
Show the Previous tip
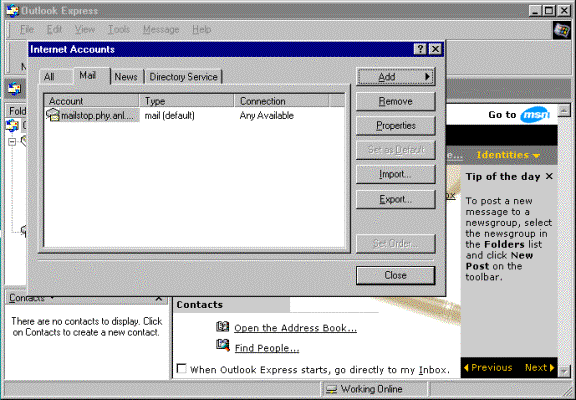coord(488,367)
